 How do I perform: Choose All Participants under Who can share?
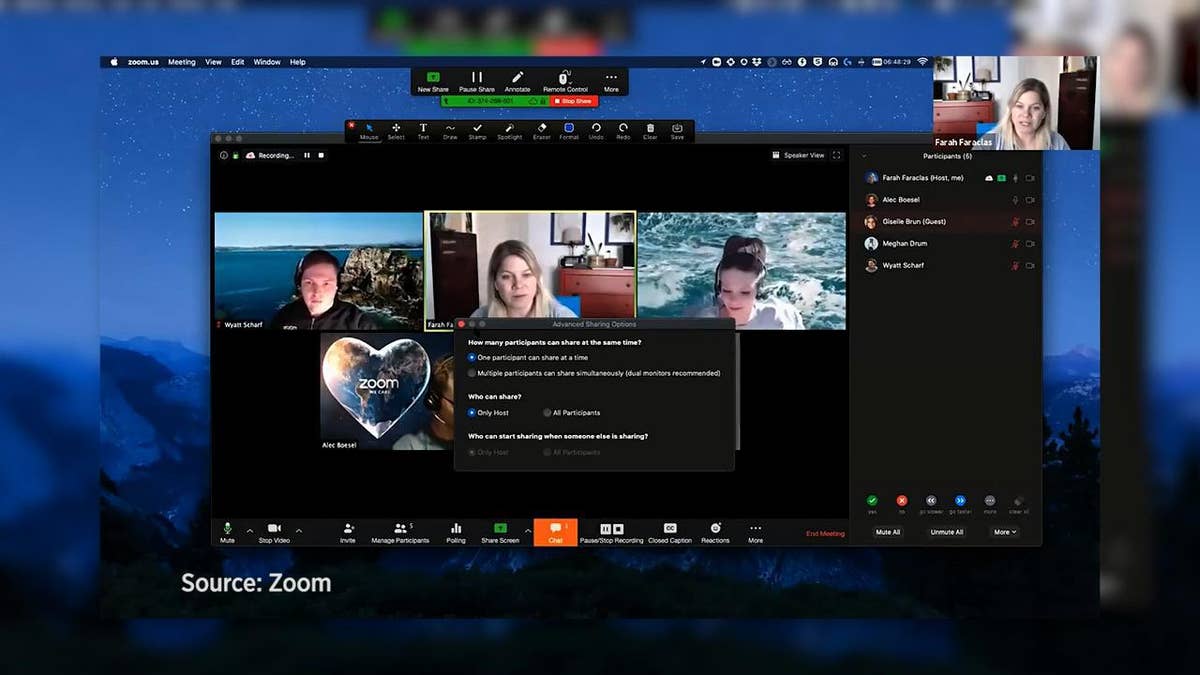[547, 412]
